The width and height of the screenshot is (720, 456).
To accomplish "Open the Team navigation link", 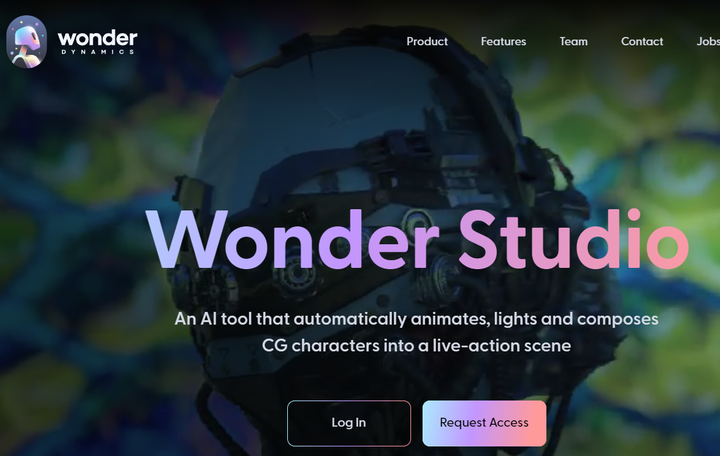I will [574, 41].
